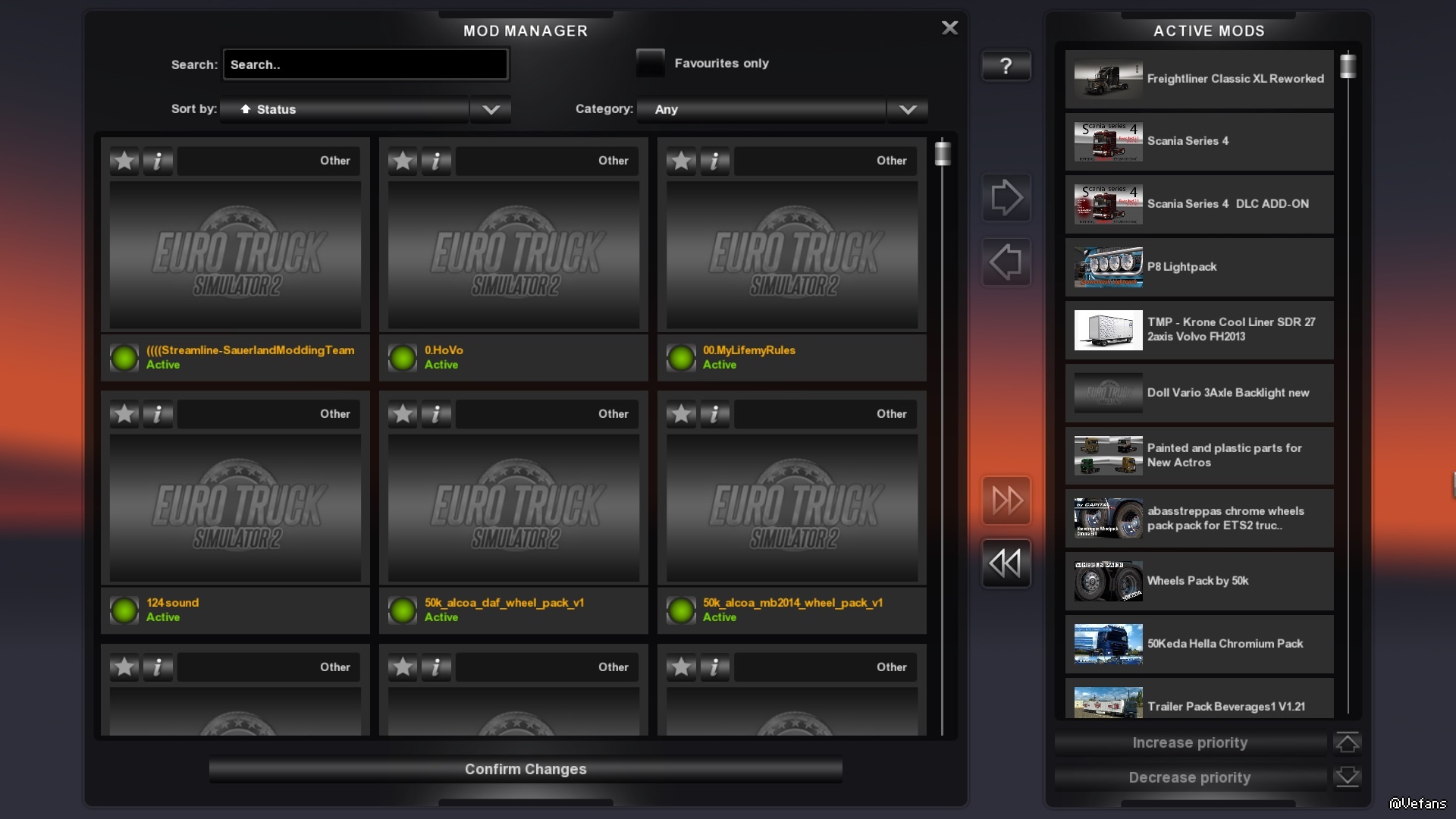Enable the Favourites only checkbox
Image resolution: width=1456 pixels, height=819 pixels.
(x=650, y=63)
